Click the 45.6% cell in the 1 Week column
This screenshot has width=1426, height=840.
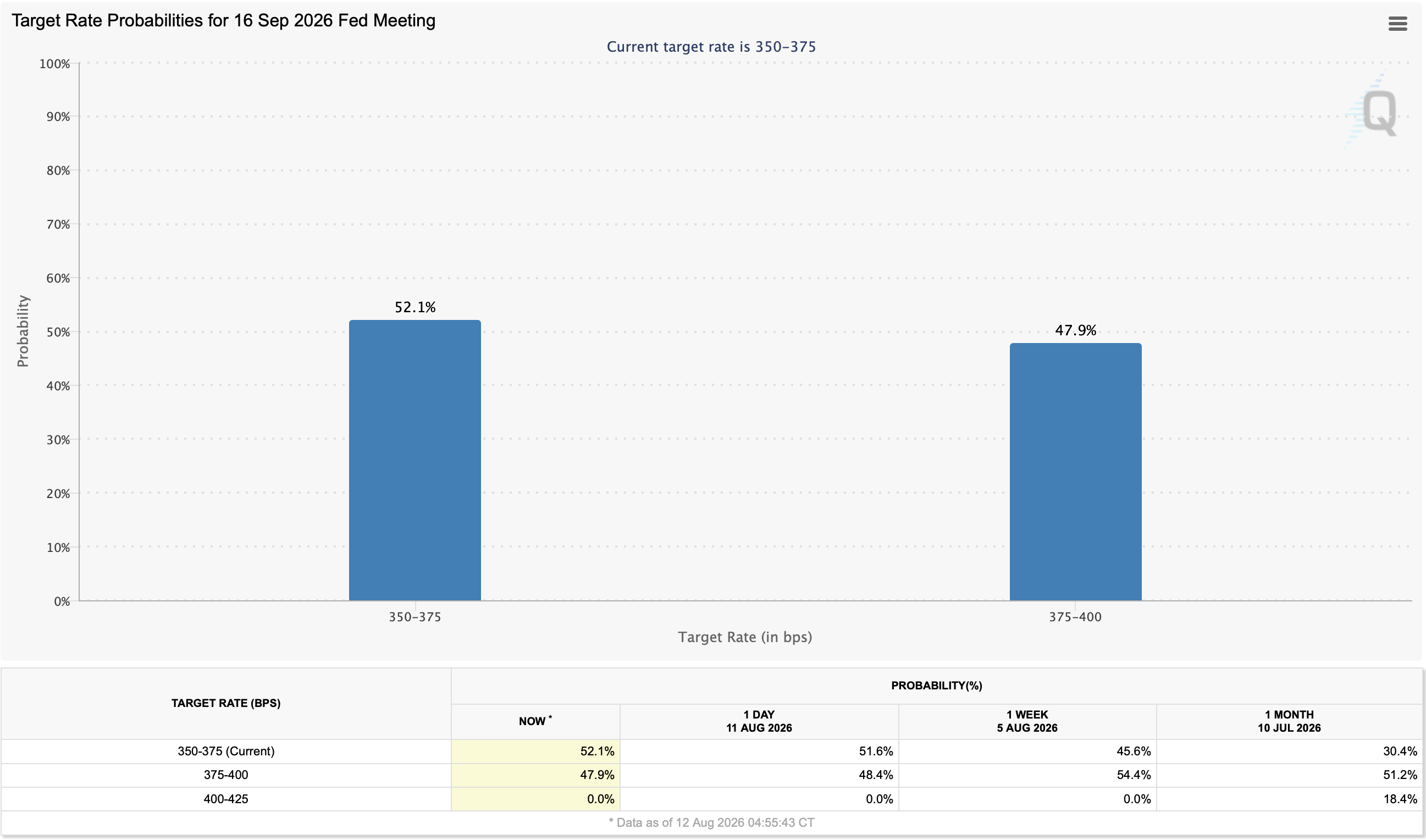coord(1027,751)
